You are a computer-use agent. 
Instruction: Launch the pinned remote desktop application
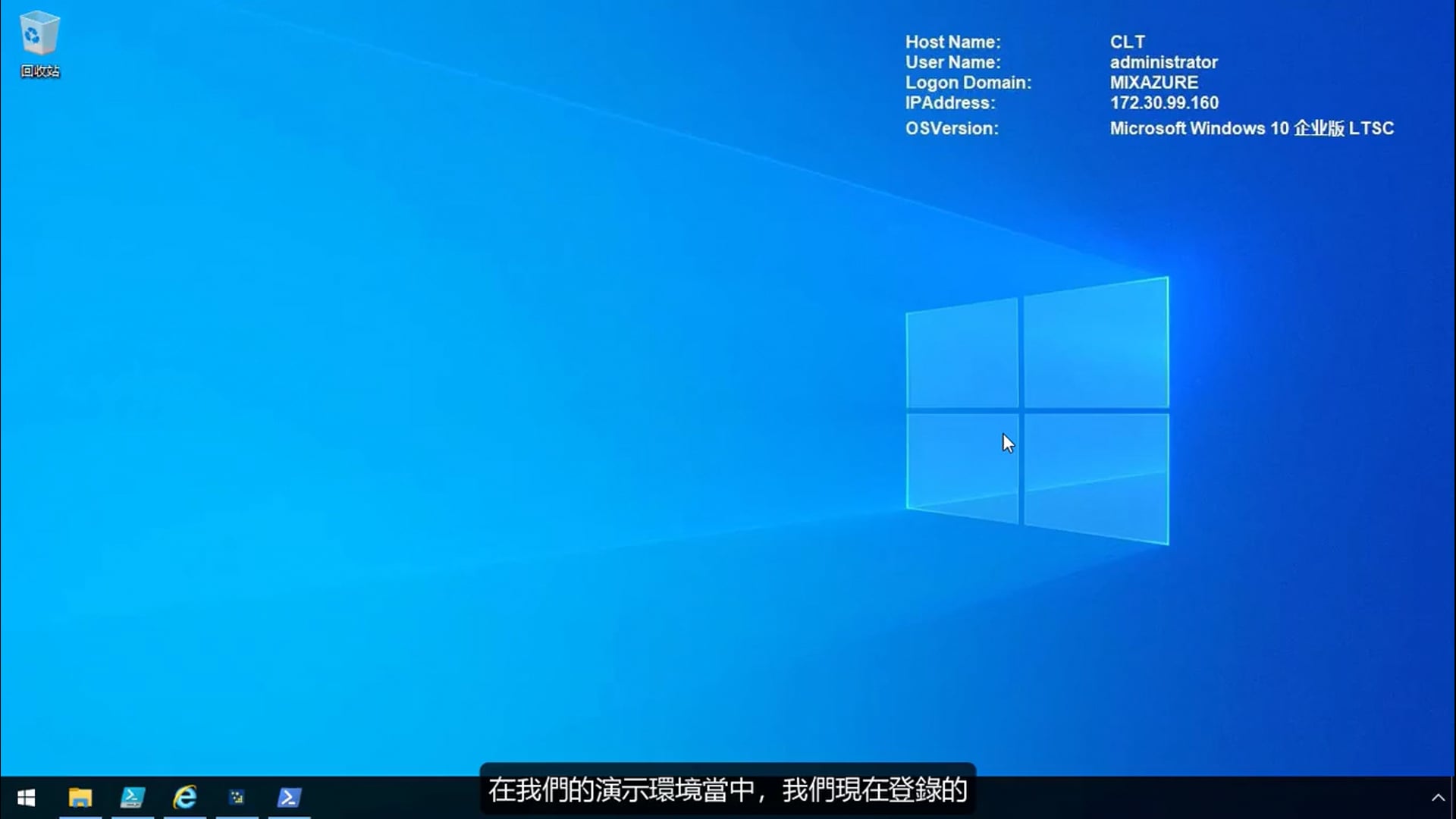point(236,799)
